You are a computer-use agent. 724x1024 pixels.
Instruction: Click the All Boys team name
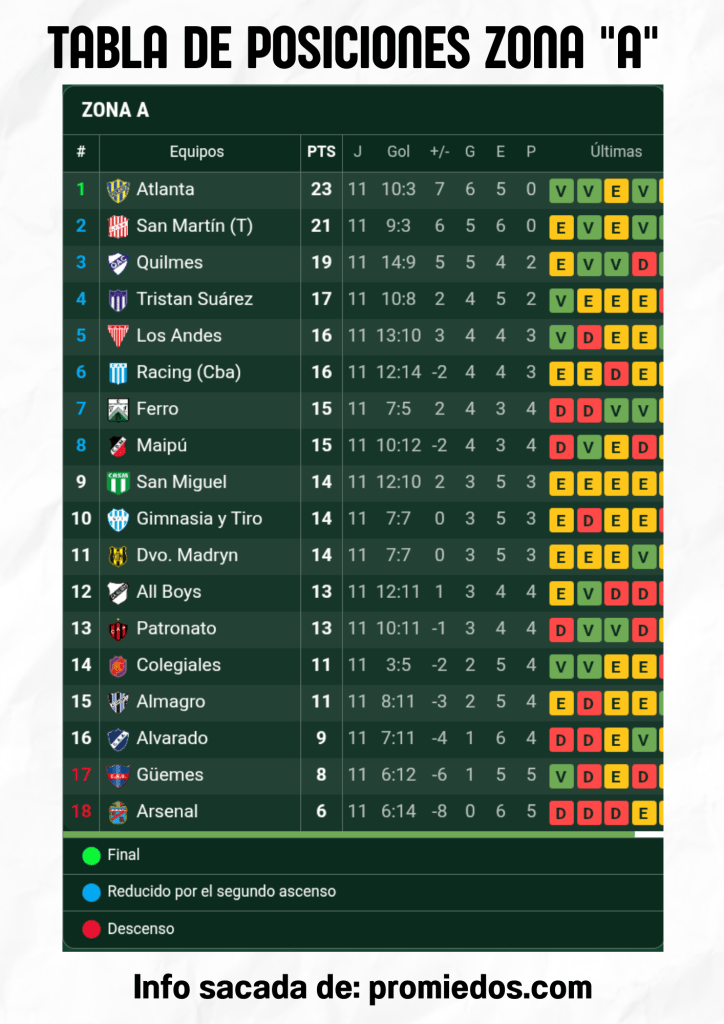pos(169,592)
